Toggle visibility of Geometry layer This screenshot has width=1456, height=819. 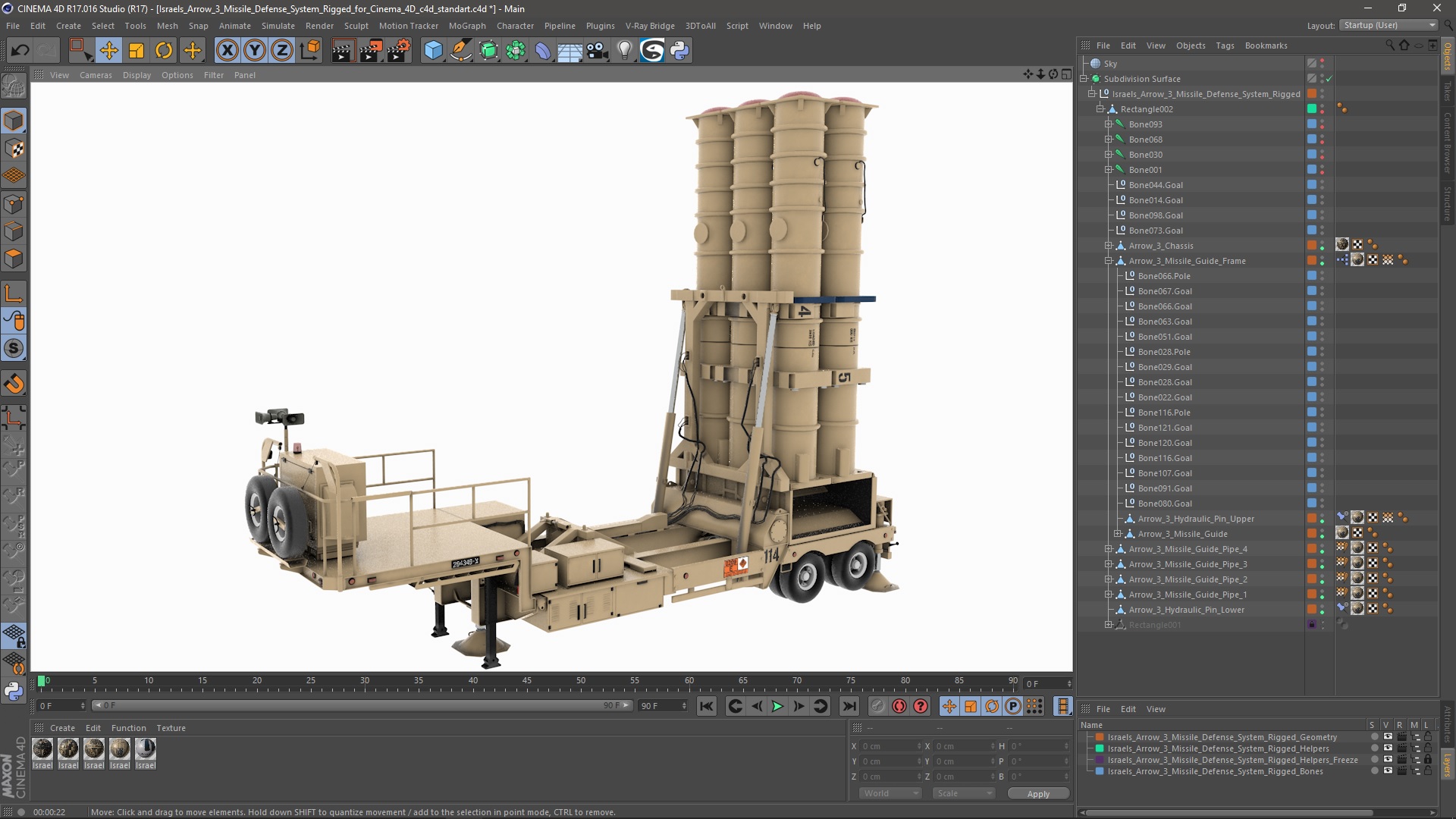(1388, 737)
